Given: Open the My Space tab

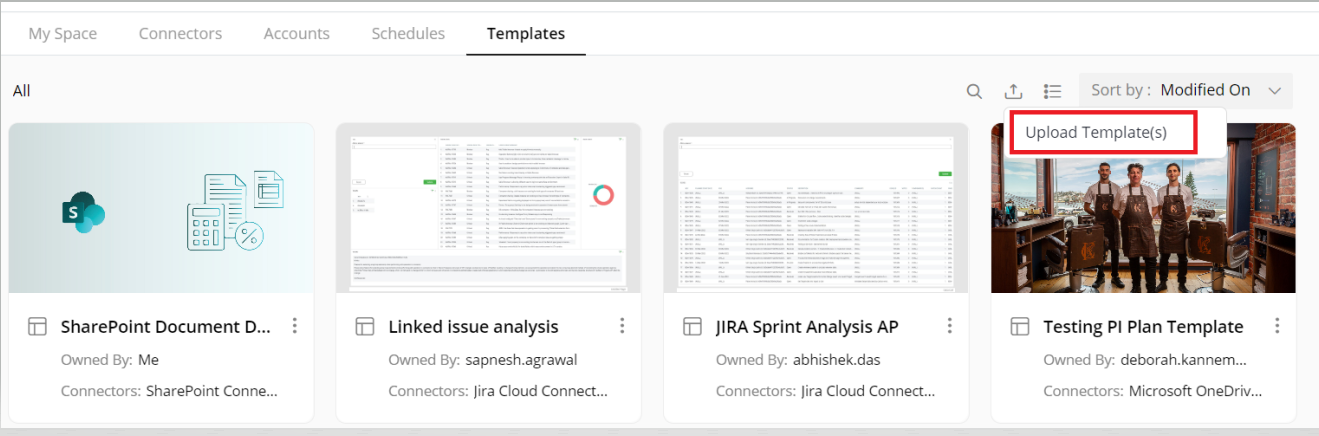Looking at the screenshot, I should [63, 33].
